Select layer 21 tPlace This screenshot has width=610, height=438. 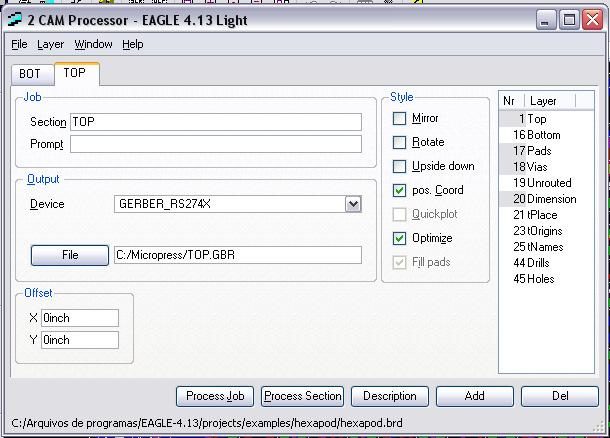pos(547,215)
